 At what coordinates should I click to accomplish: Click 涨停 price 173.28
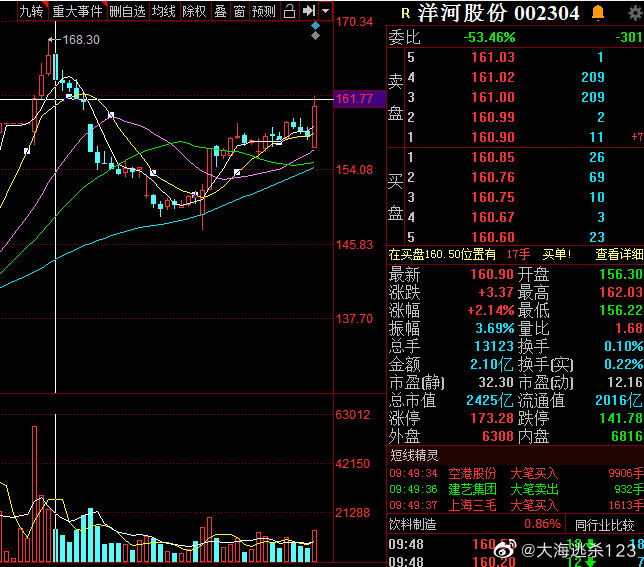pyautogui.click(x=492, y=418)
